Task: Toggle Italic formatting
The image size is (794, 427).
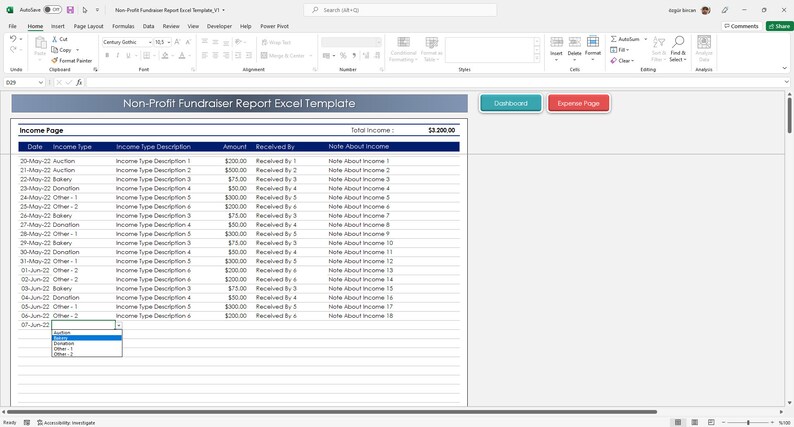Action: point(117,55)
